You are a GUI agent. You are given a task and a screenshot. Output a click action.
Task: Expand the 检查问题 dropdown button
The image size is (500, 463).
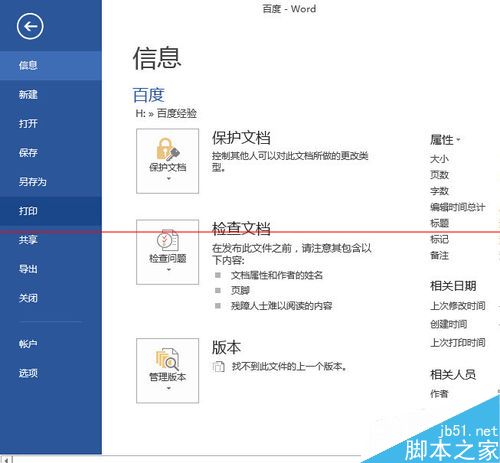click(168, 252)
